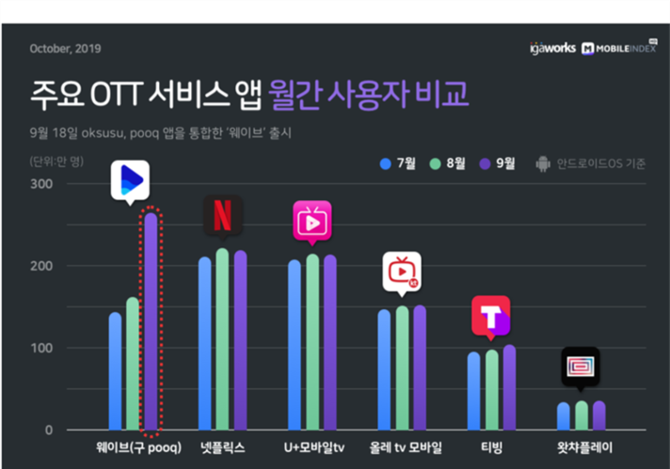Click the olleh tv mobile app icon

[402, 272]
